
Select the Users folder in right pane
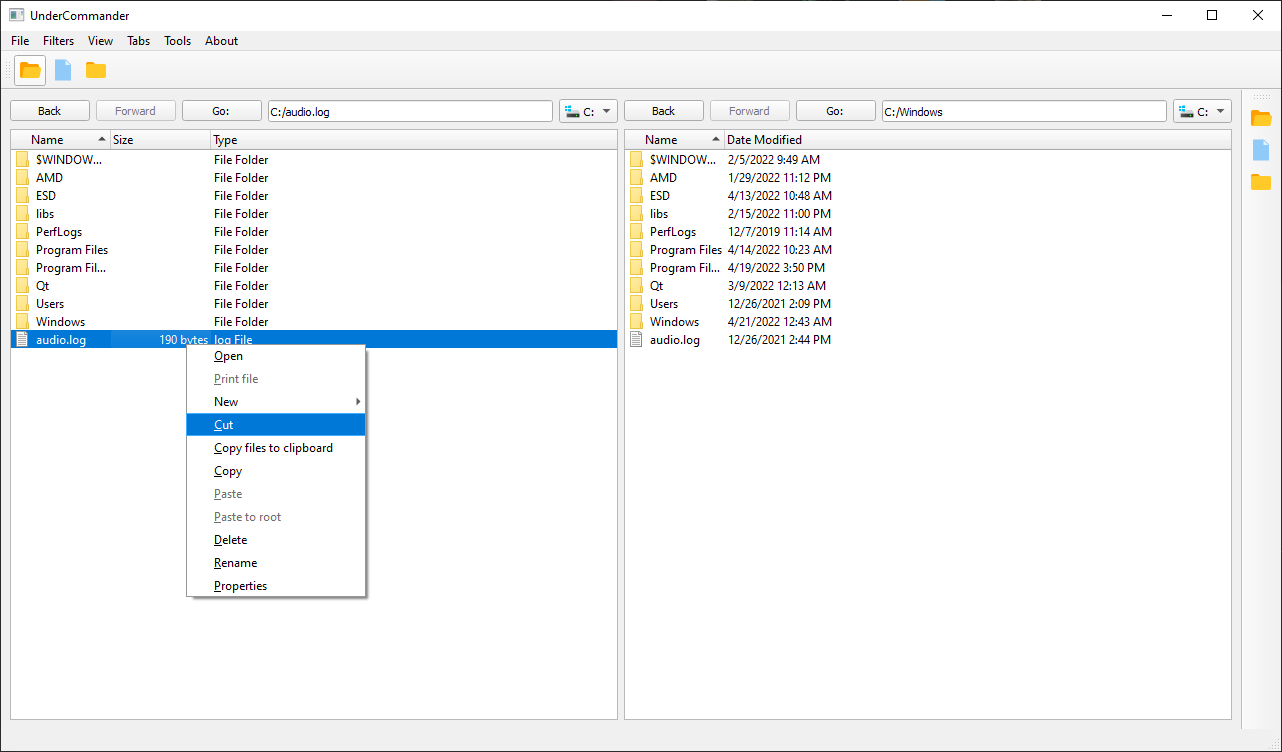pos(667,303)
